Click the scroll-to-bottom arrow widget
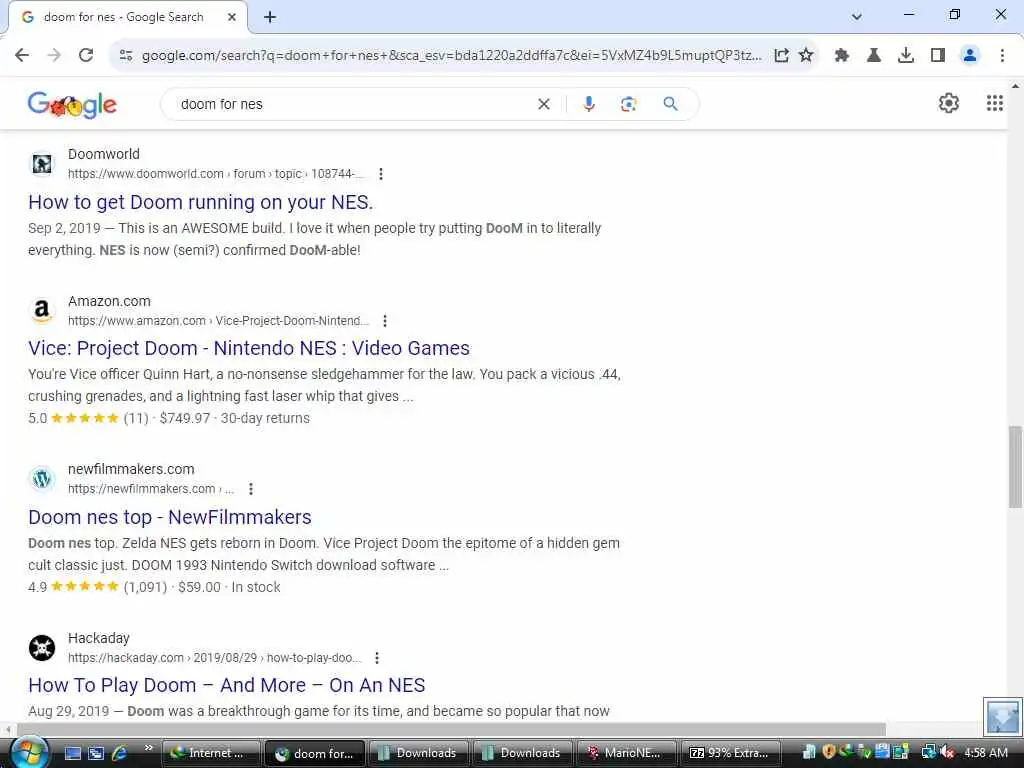Image resolution: width=1024 pixels, height=768 pixels. point(1002,716)
